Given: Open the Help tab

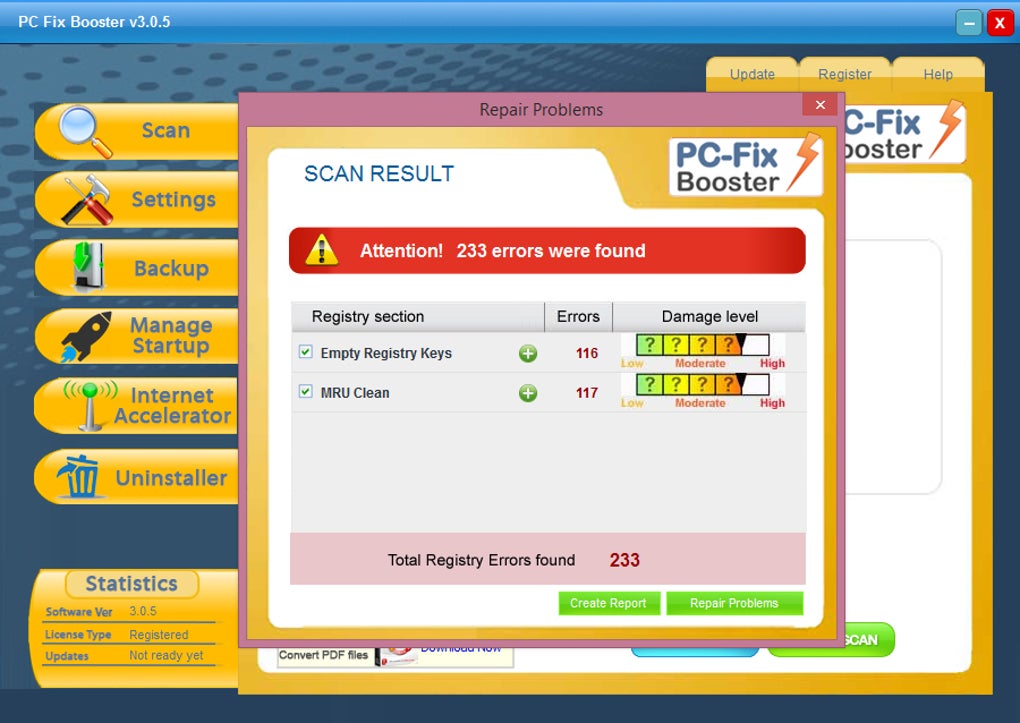Looking at the screenshot, I should (937, 74).
